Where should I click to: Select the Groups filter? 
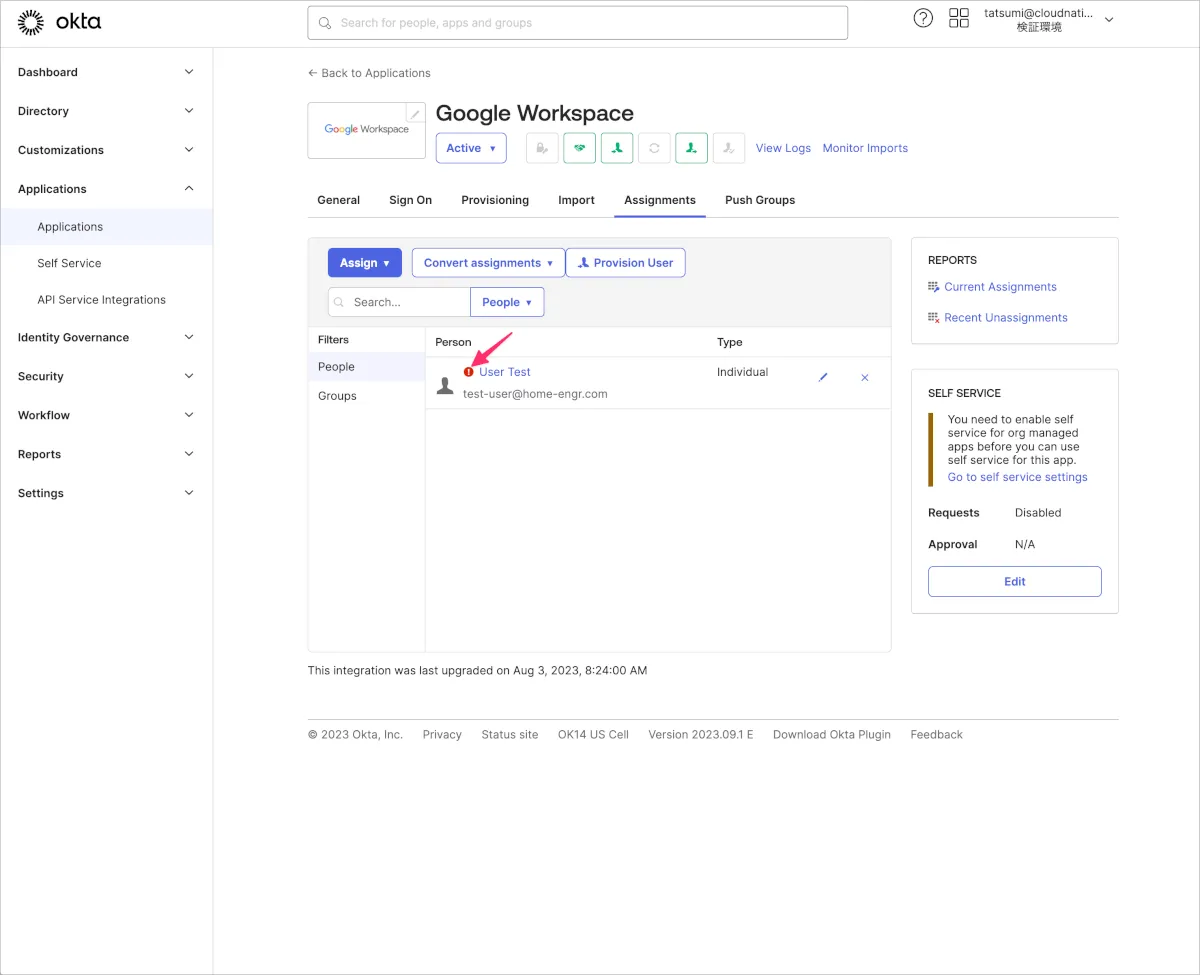[337, 396]
